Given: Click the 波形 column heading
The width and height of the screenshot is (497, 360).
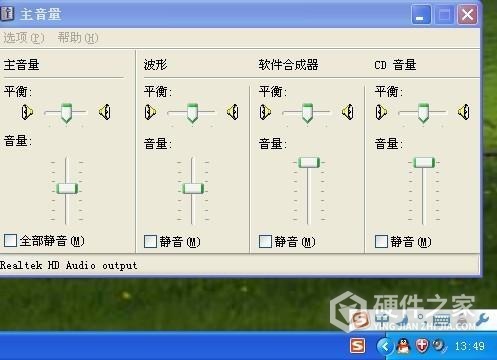Looking at the screenshot, I should point(155,65).
